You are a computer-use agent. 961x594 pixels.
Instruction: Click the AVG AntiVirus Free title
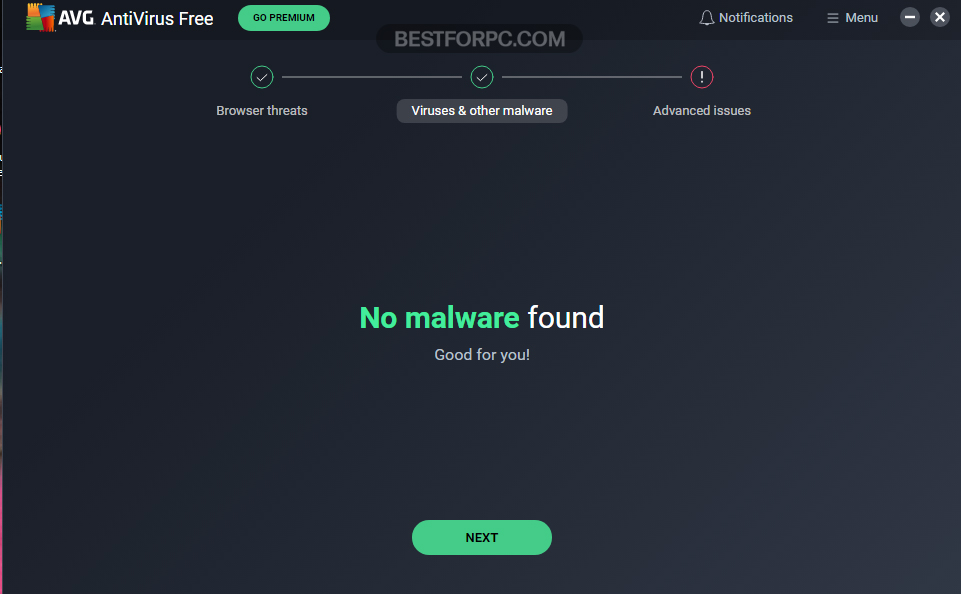[x=136, y=18]
